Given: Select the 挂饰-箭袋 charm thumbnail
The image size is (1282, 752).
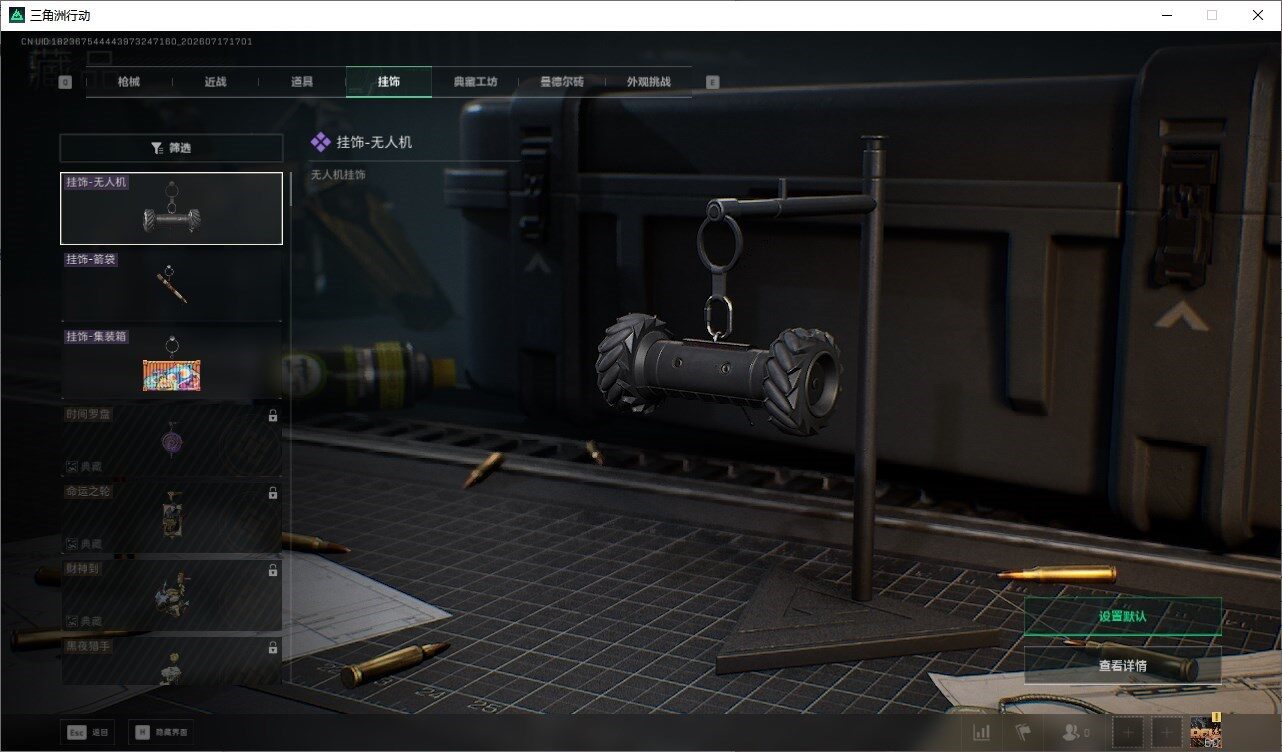Looking at the screenshot, I should click(x=171, y=285).
